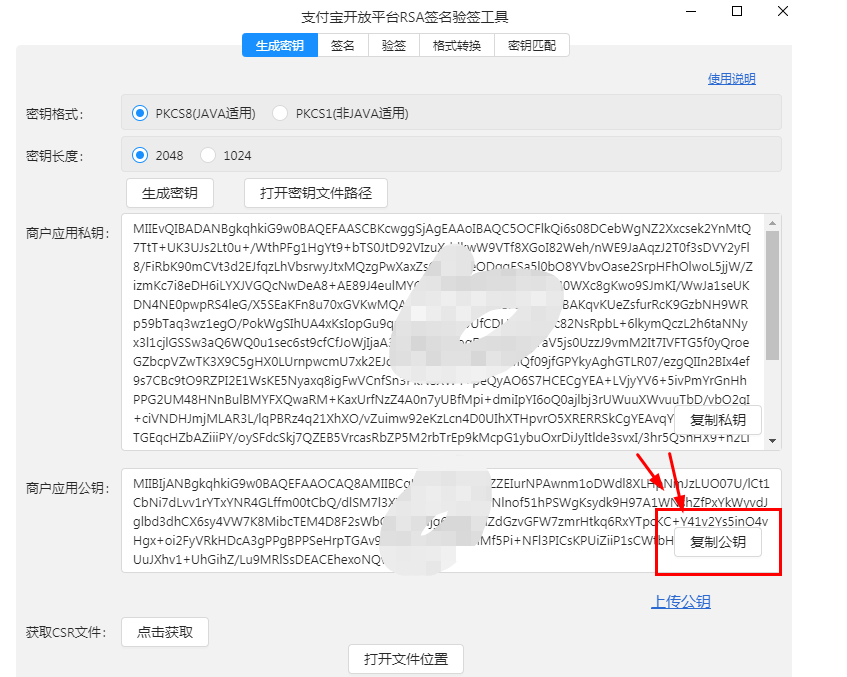Image resolution: width=847 pixels, height=677 pixels.
Task: Switch to the 格式转换 tab
Action: [x=457, y=45]
